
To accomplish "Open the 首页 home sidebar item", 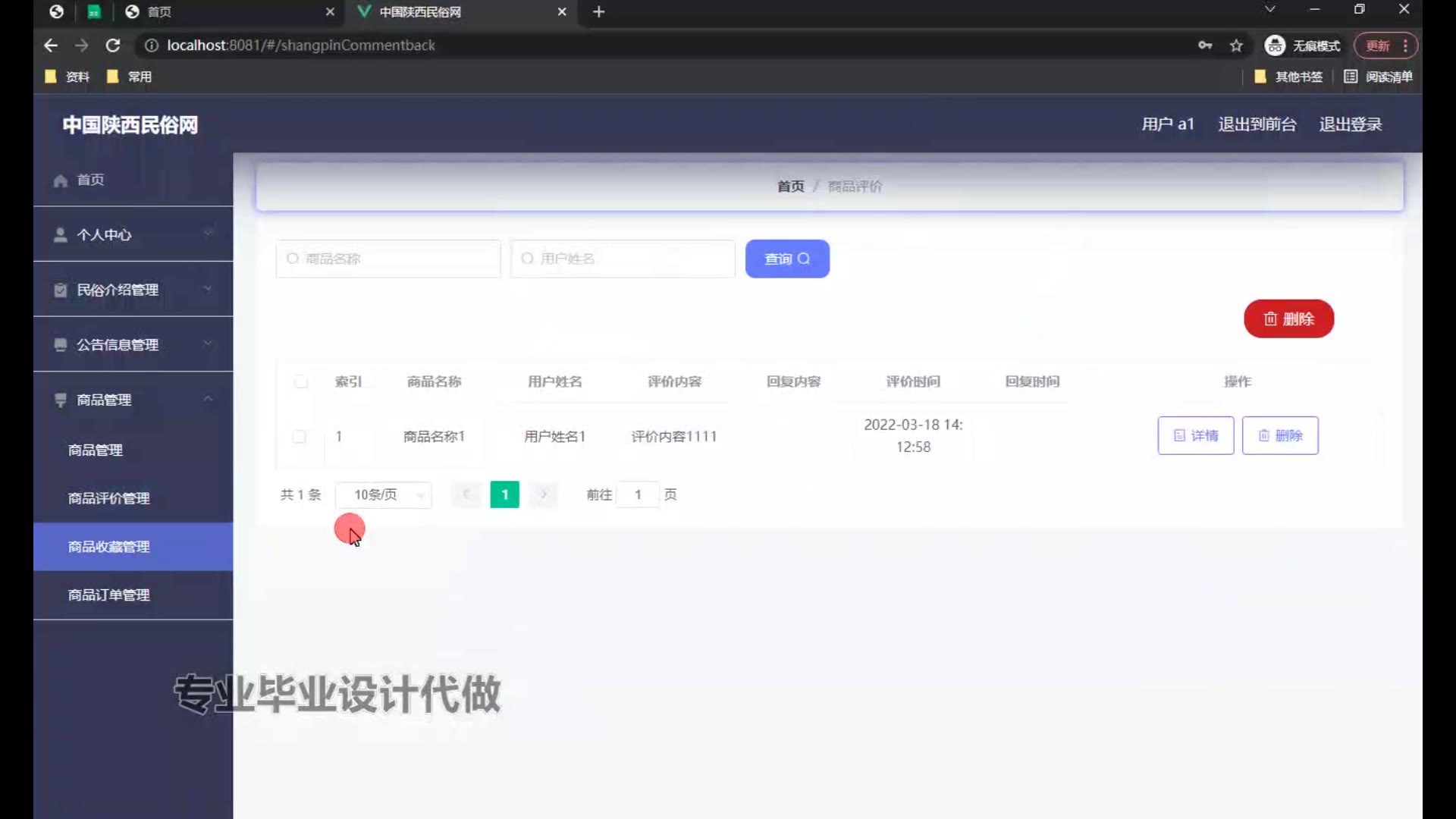I will click(x=90, y=180).
